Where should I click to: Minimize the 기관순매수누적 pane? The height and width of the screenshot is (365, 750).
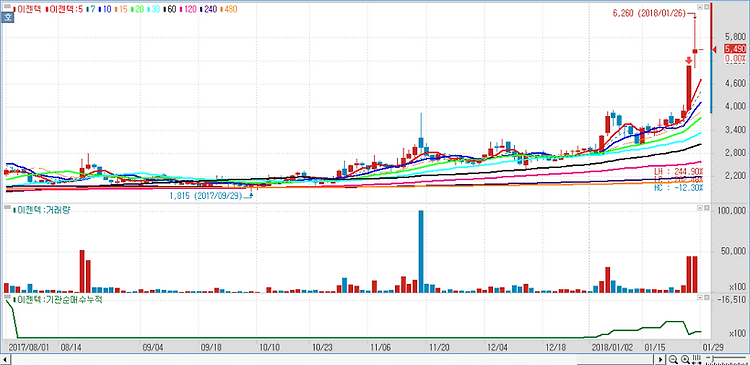[x=700, y=298]
